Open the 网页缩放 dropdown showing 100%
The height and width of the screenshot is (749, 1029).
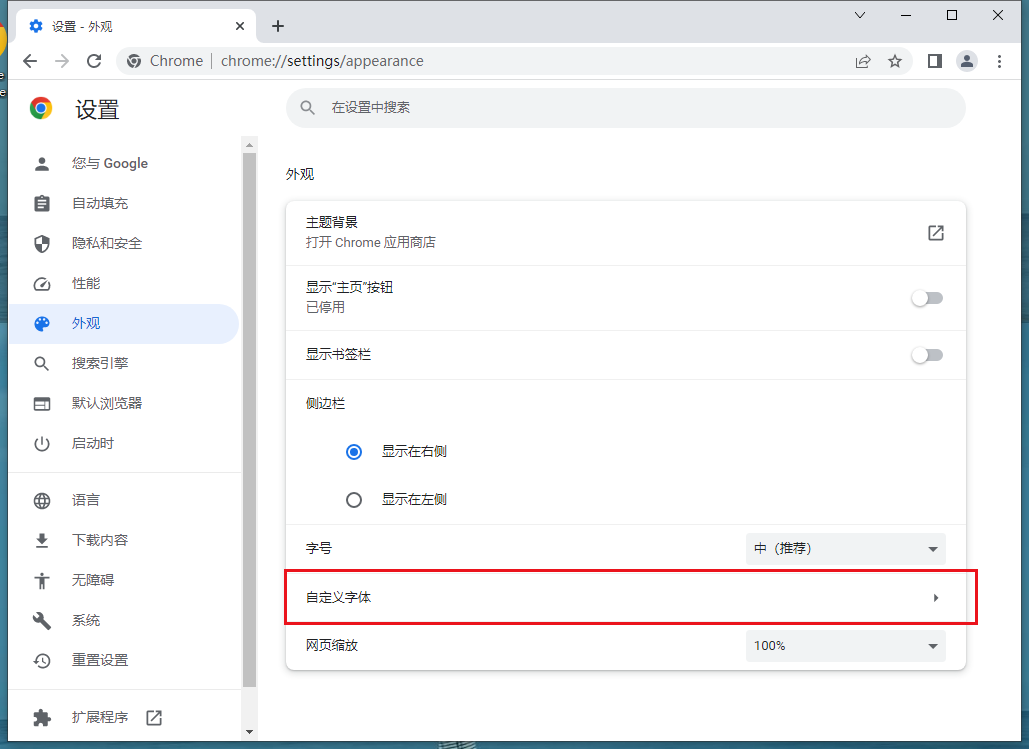845,646
